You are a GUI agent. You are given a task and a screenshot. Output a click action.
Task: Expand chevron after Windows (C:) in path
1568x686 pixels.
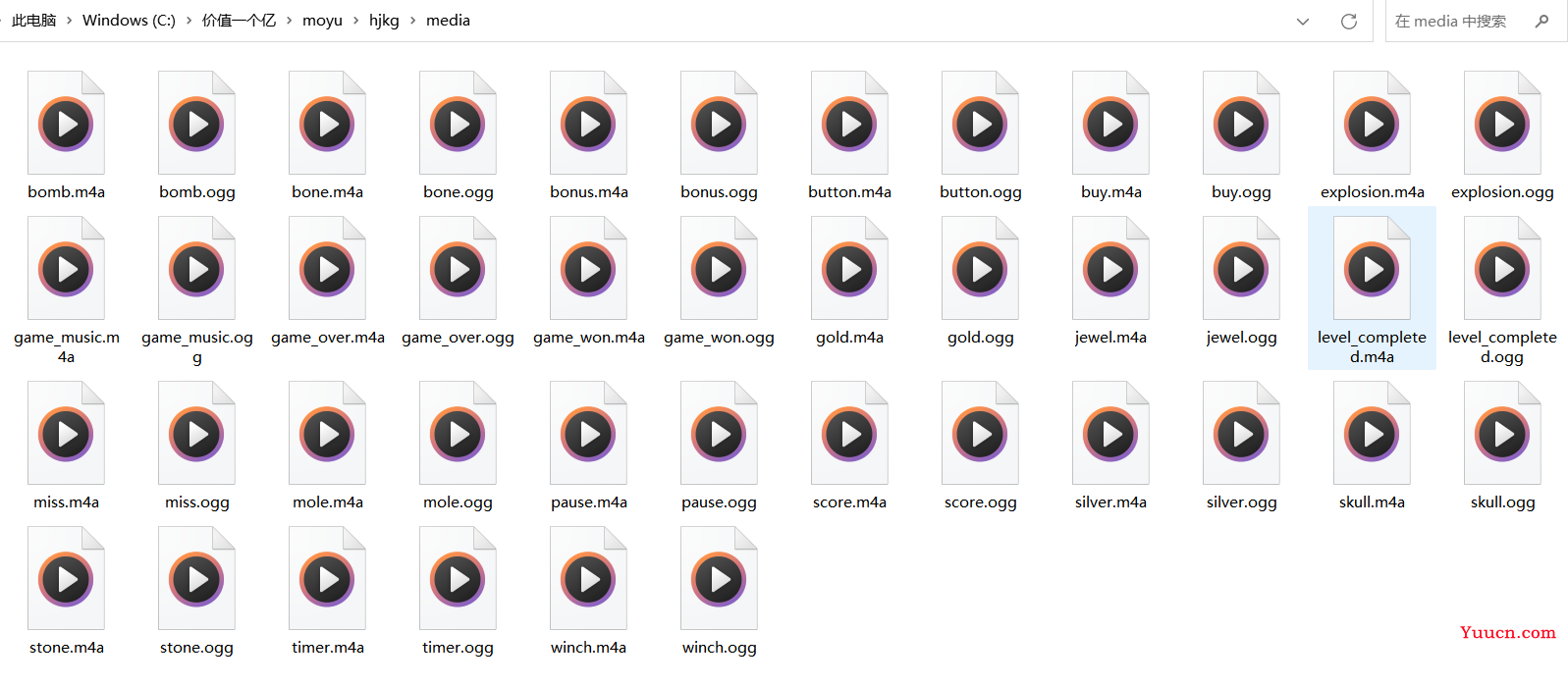click(x=189, y=21)
